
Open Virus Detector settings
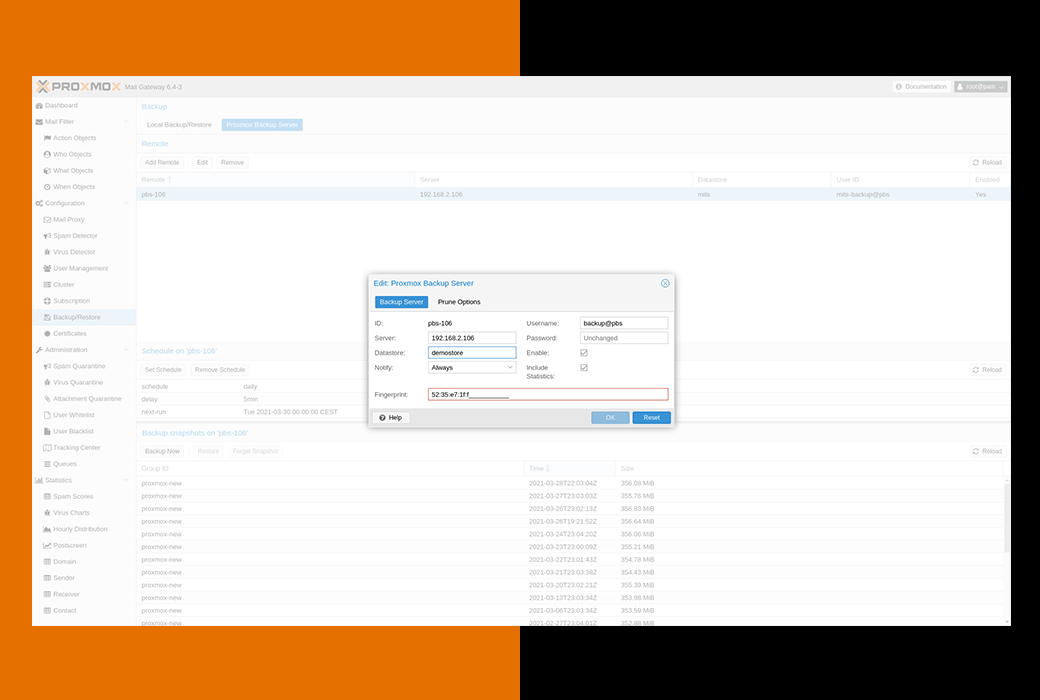74,252
